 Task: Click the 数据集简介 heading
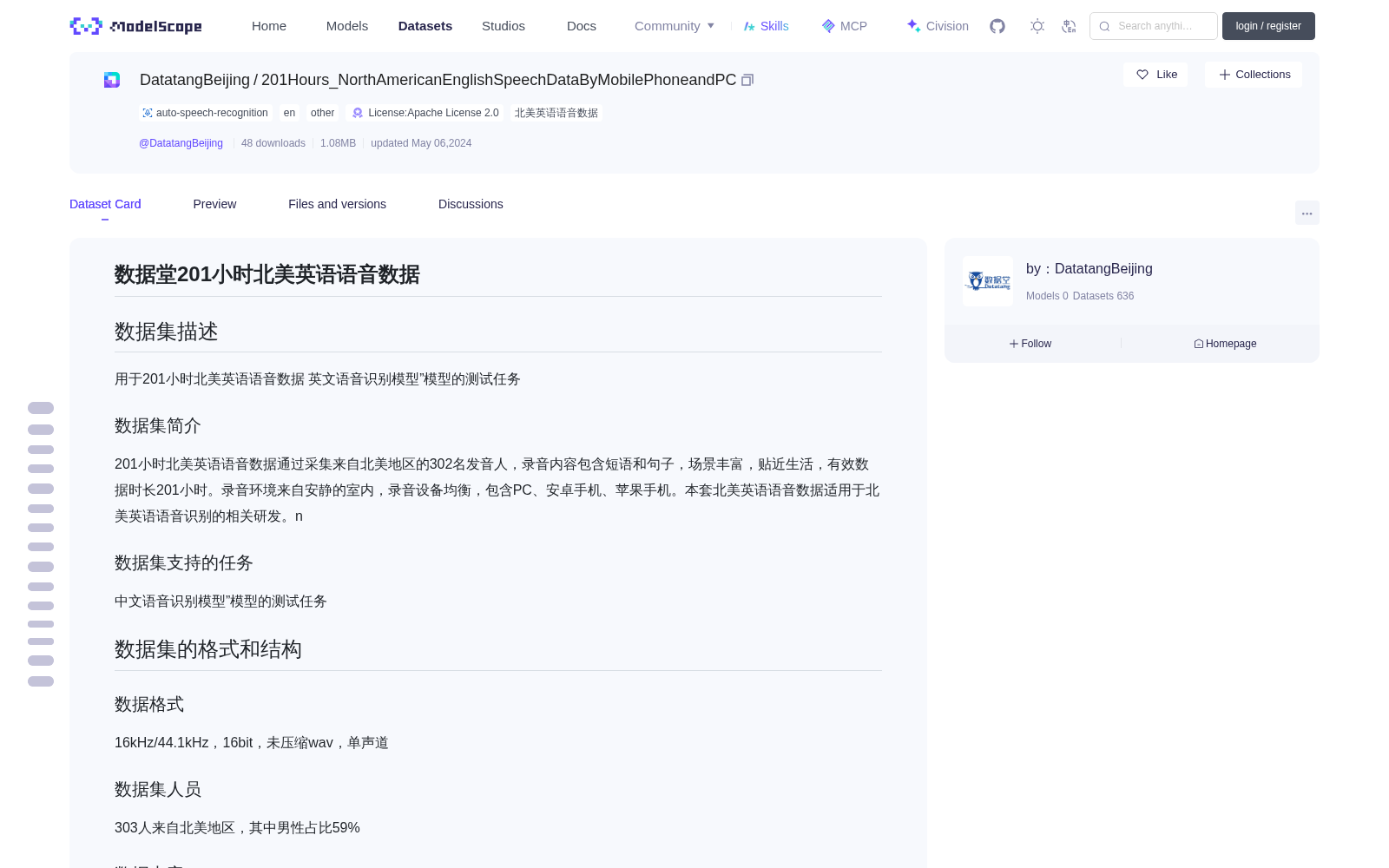(x=157, y=425)
